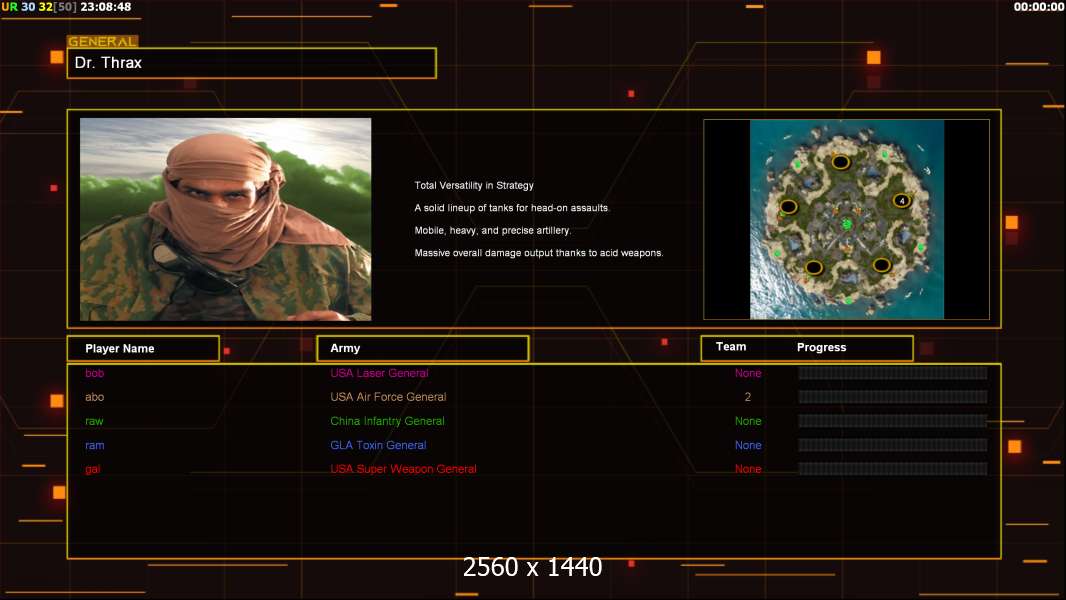
Task: Click ram's loading progress bar
Action: tap(893, 445)
